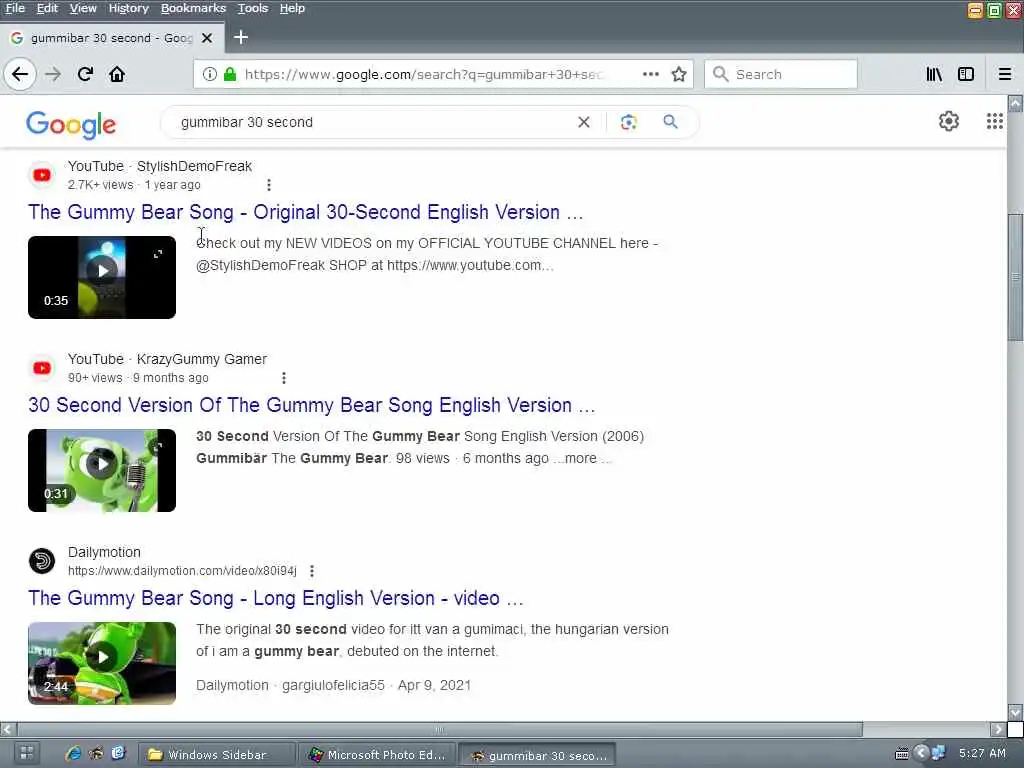This screenshot has height=768, width=1024.
Task: Open options for Dailymotion result
Action: tap(312, 571)
